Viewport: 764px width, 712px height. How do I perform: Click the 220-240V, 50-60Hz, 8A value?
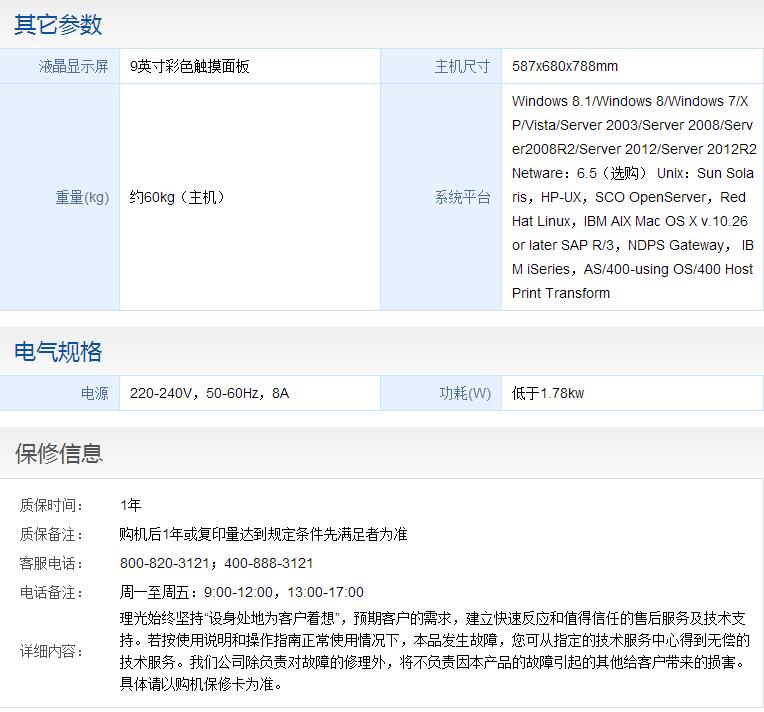pos(210,393)
